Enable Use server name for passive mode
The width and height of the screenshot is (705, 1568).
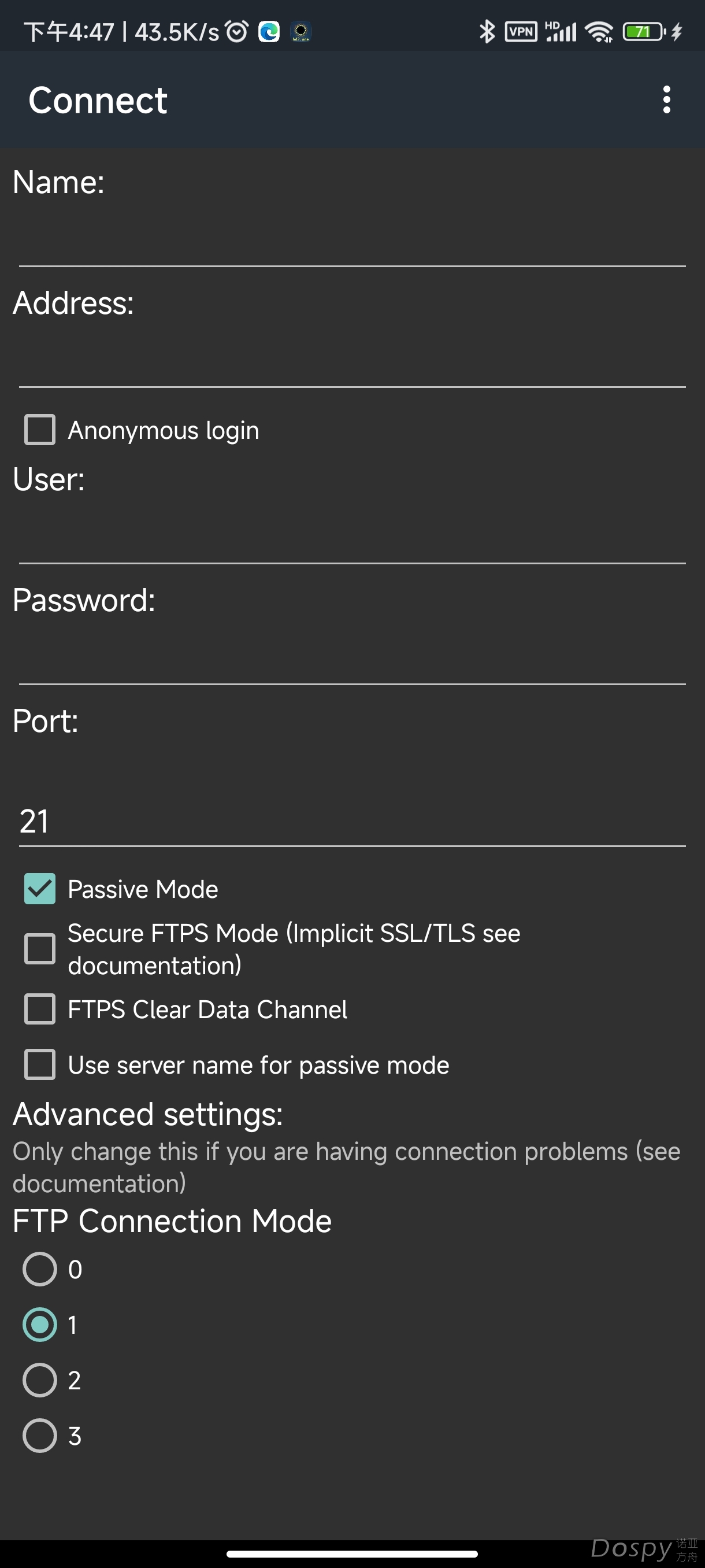pyautogui.click(x=40, y=1064)
